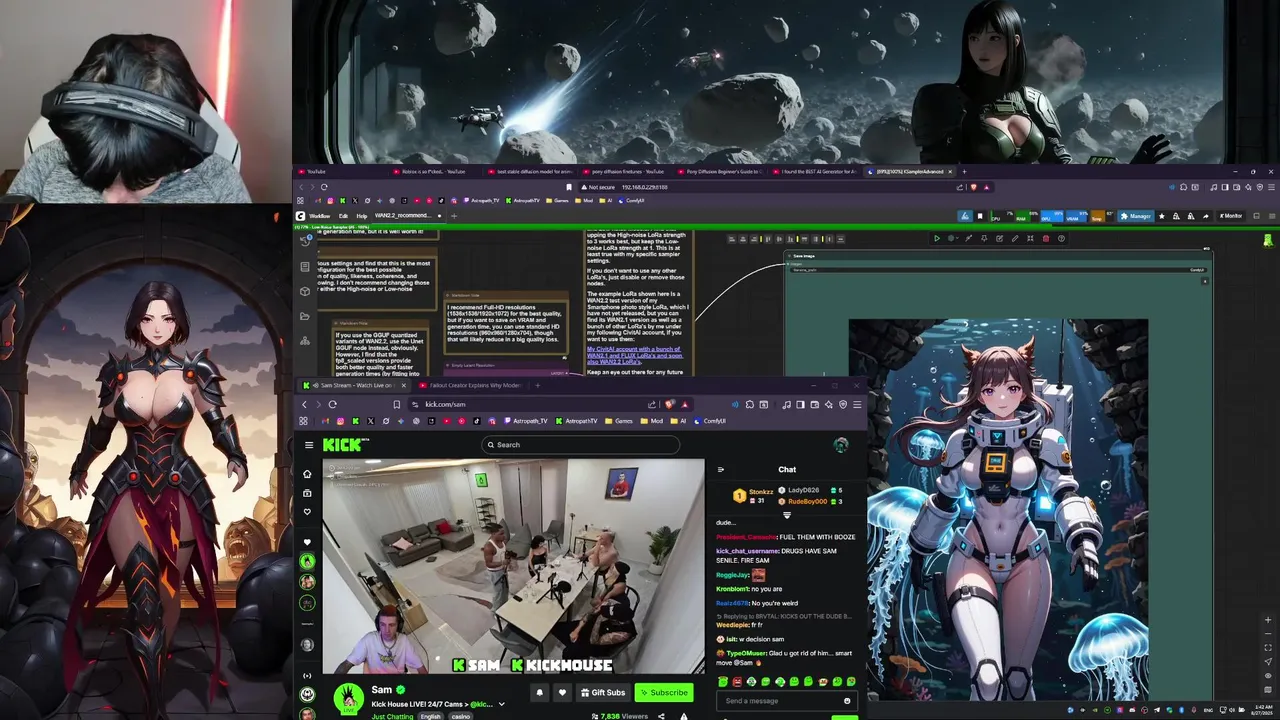Screen dimensions: 1280x720
Task: Open AI bookmark folder in Kick window
Action: 679,421
